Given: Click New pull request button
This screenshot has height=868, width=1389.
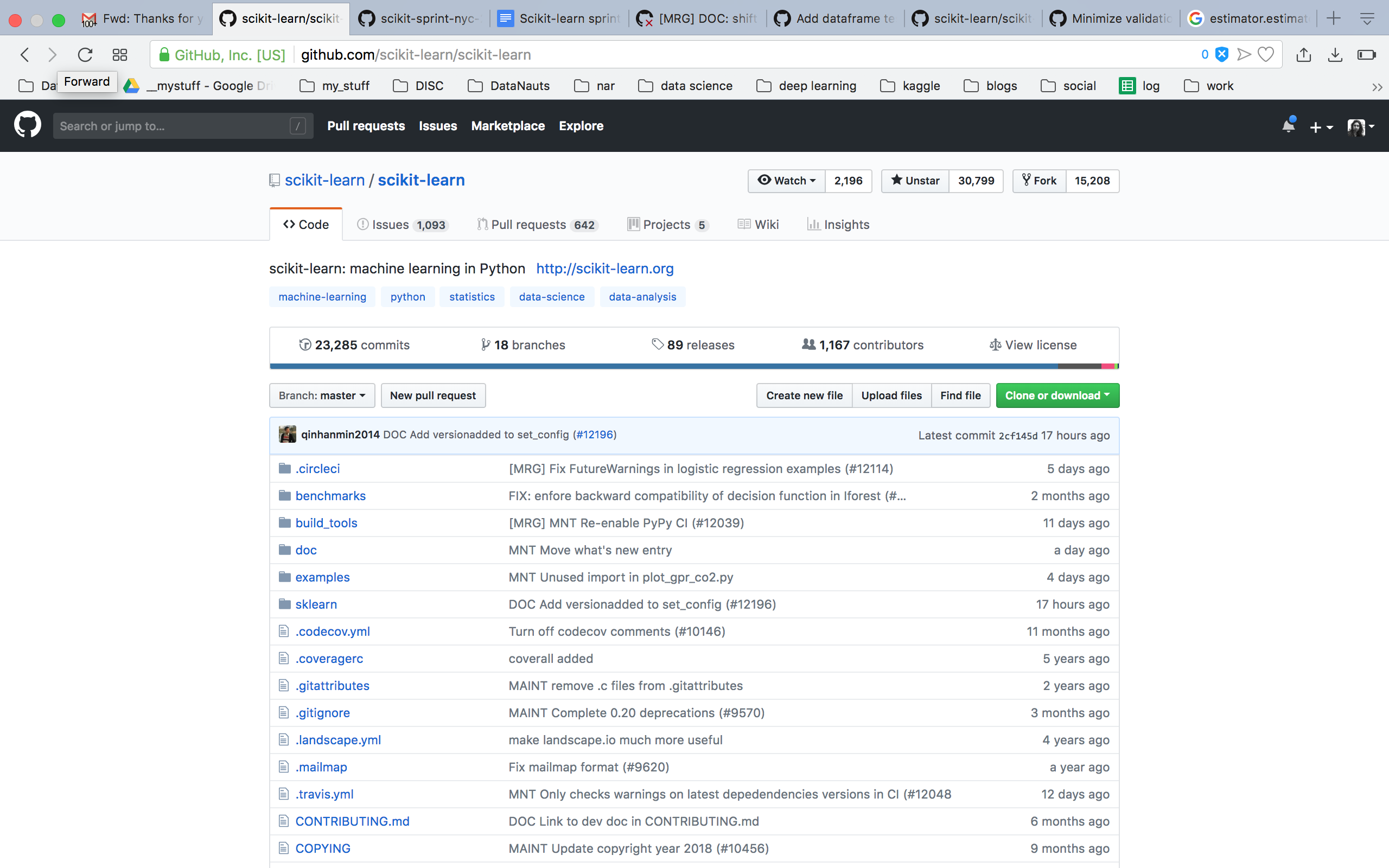Looking at the screenshot, I should tap(434, 395).
